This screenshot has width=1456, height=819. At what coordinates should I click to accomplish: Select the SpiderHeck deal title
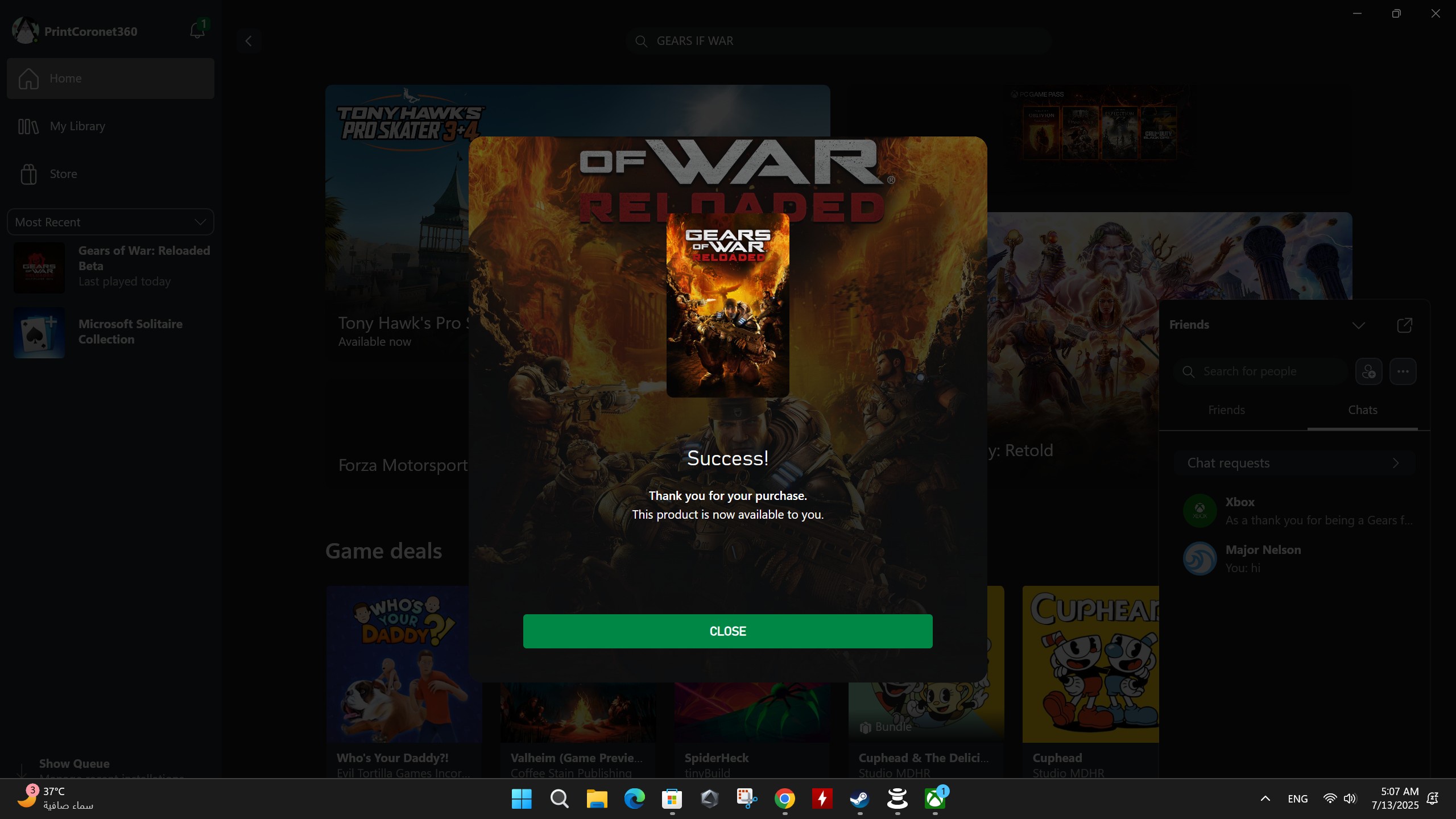click(x=716, y=758)
